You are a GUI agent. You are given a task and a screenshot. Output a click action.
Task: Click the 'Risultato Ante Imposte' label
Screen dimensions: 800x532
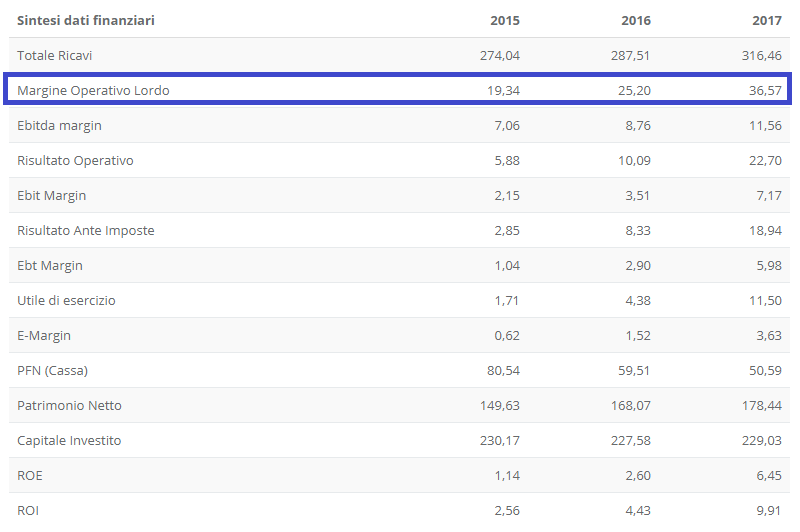click(85, 230)
